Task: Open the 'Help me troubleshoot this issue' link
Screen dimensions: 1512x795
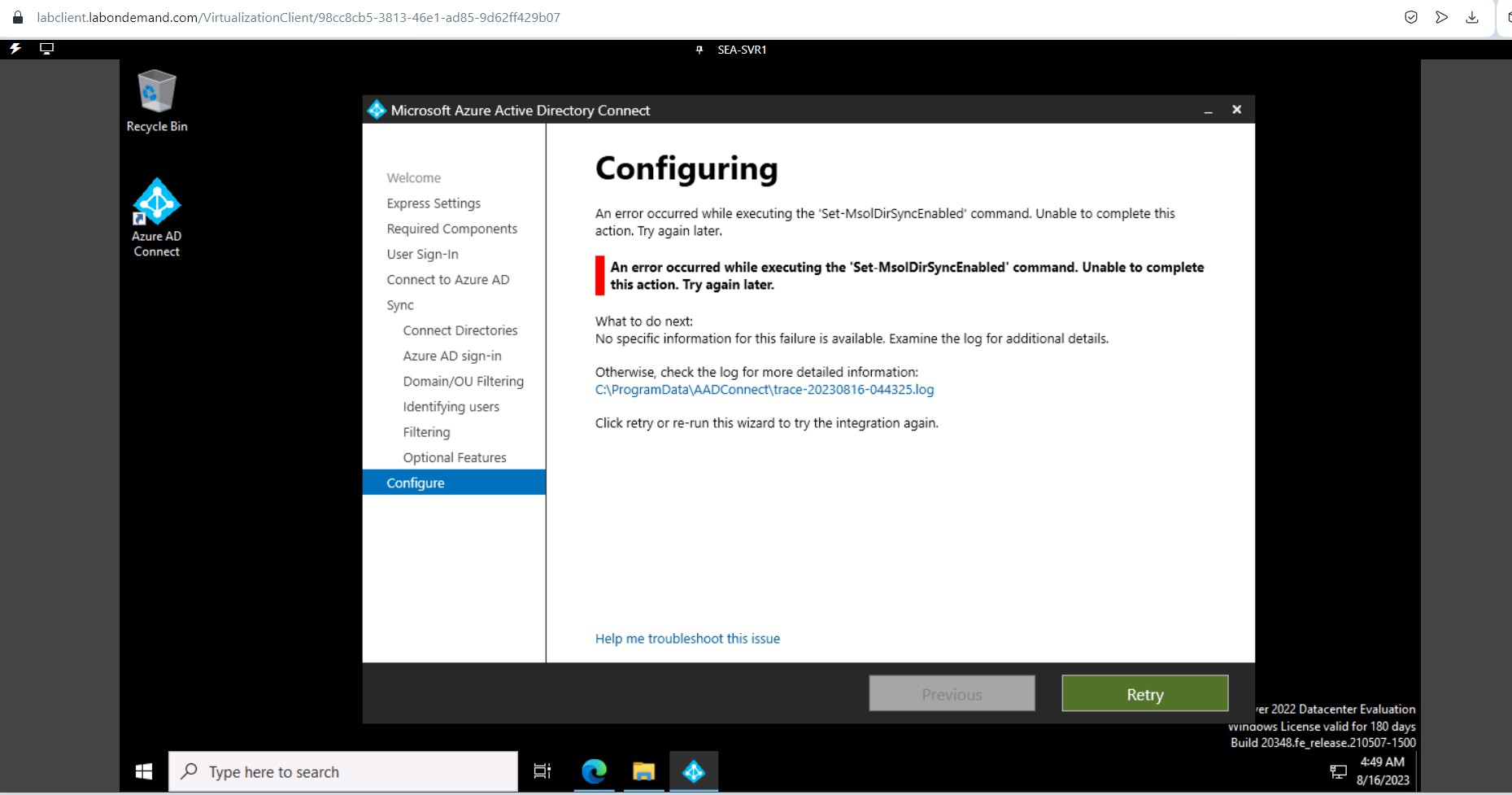Action: 686,638
